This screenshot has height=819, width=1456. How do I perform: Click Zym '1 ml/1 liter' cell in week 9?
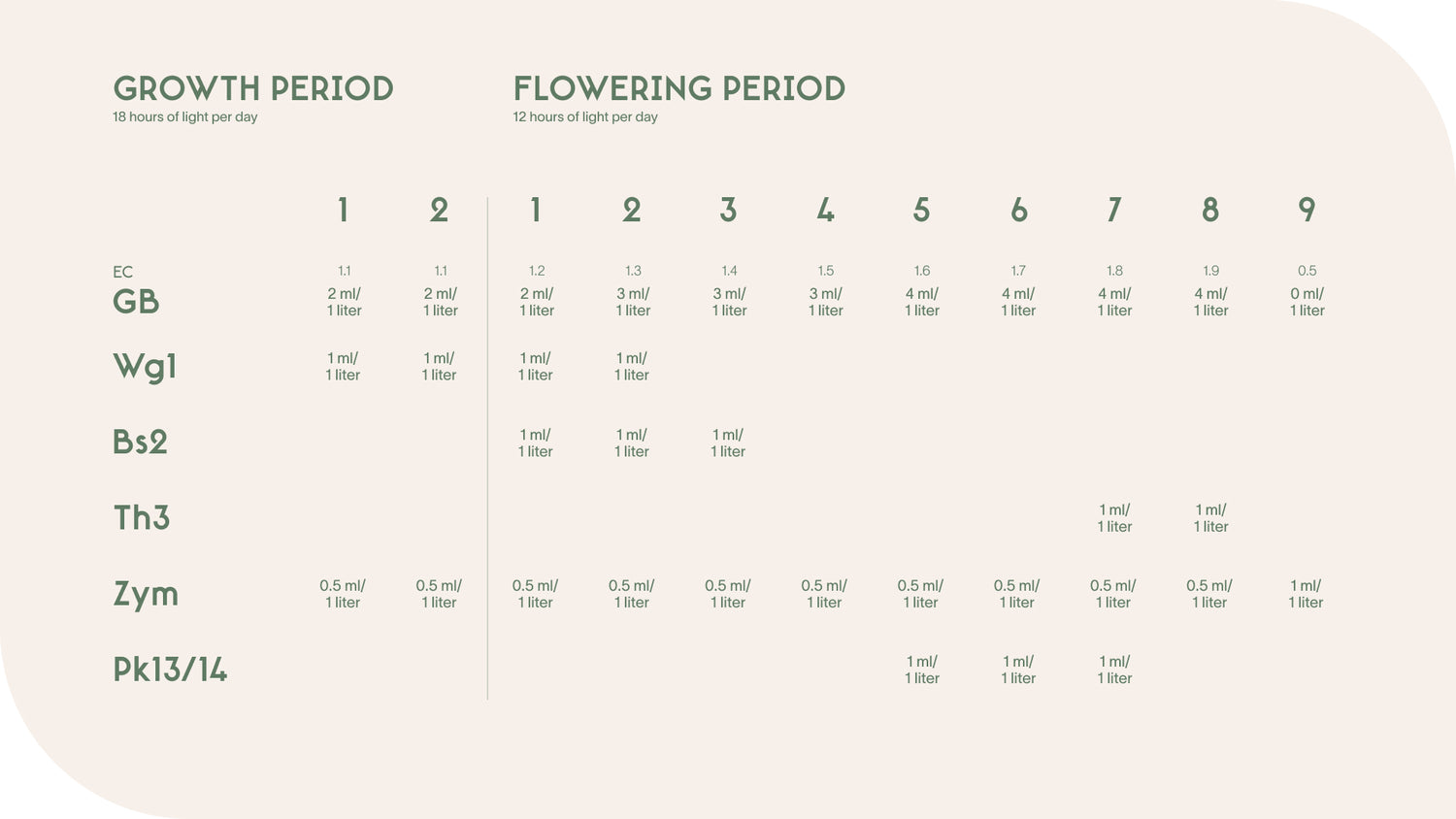click(x=1306, y=594)
